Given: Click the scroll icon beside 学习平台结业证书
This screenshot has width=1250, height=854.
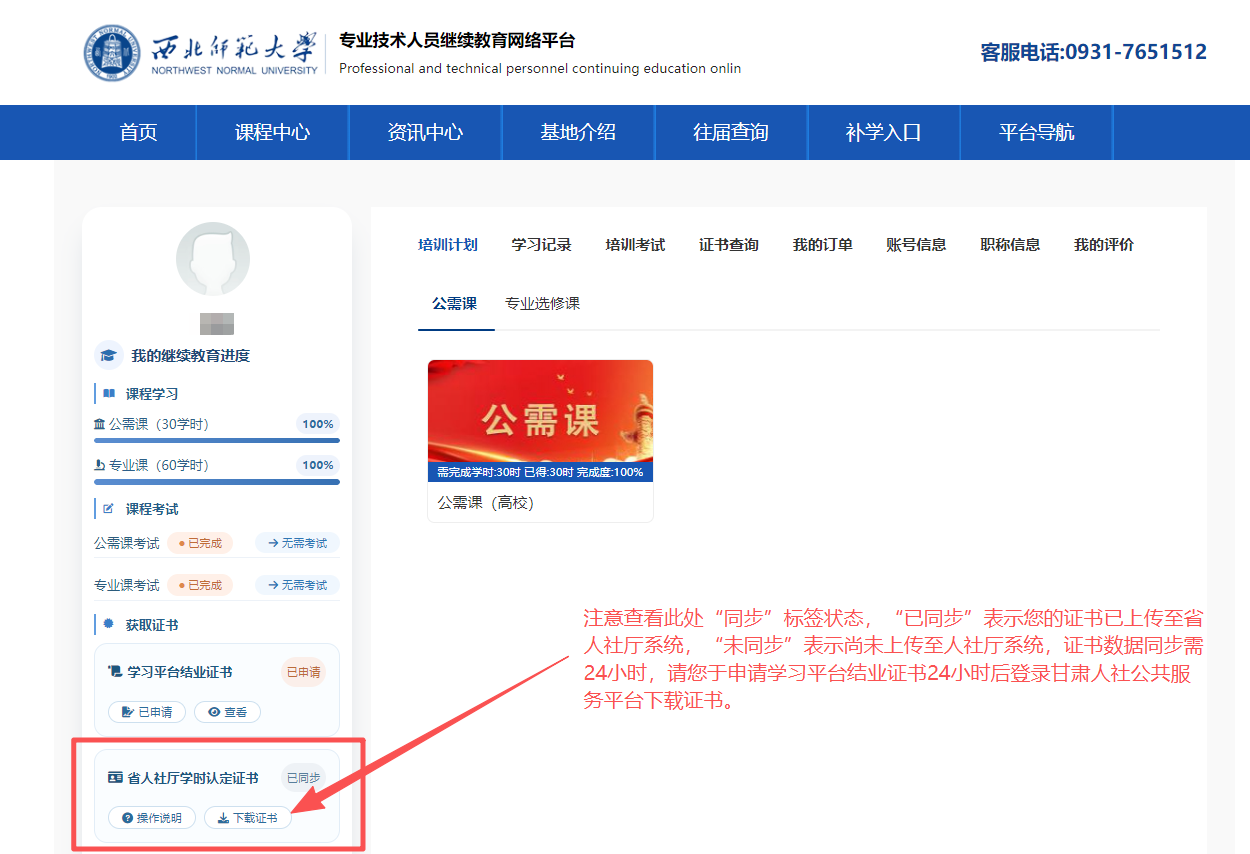Looking at the screenshot, I should pos(115,671).
